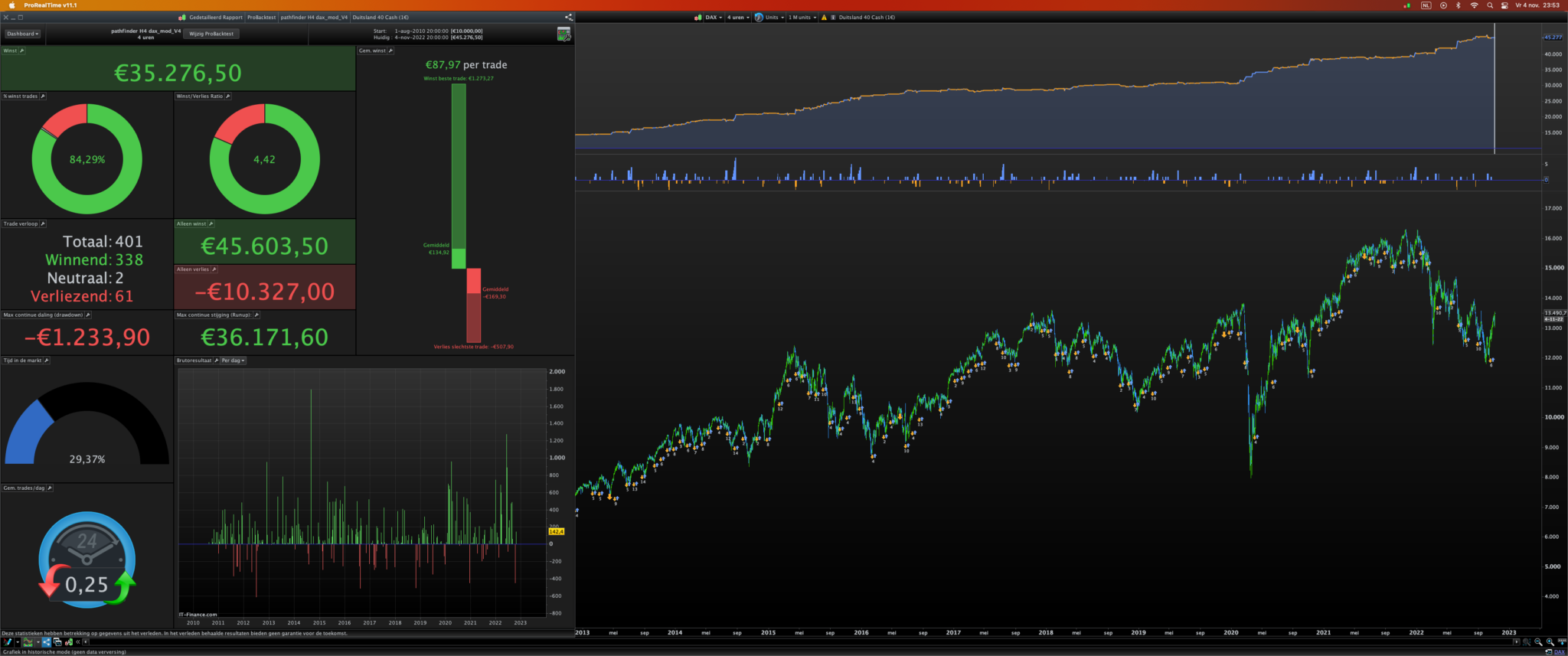
Task: Open the Apple menu
Action: 11,5
